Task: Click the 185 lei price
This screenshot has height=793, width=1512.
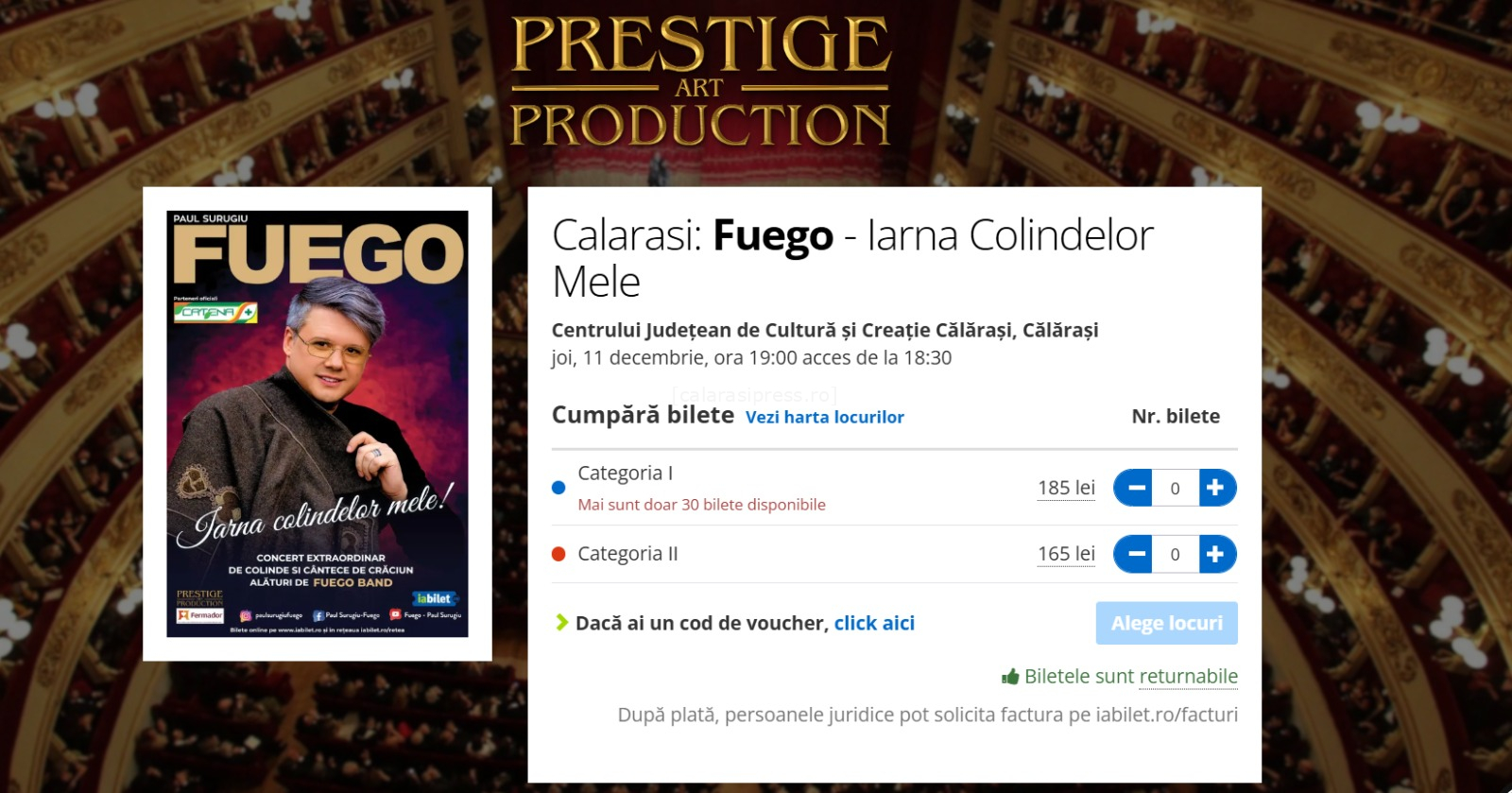Action: [1066, 488]
